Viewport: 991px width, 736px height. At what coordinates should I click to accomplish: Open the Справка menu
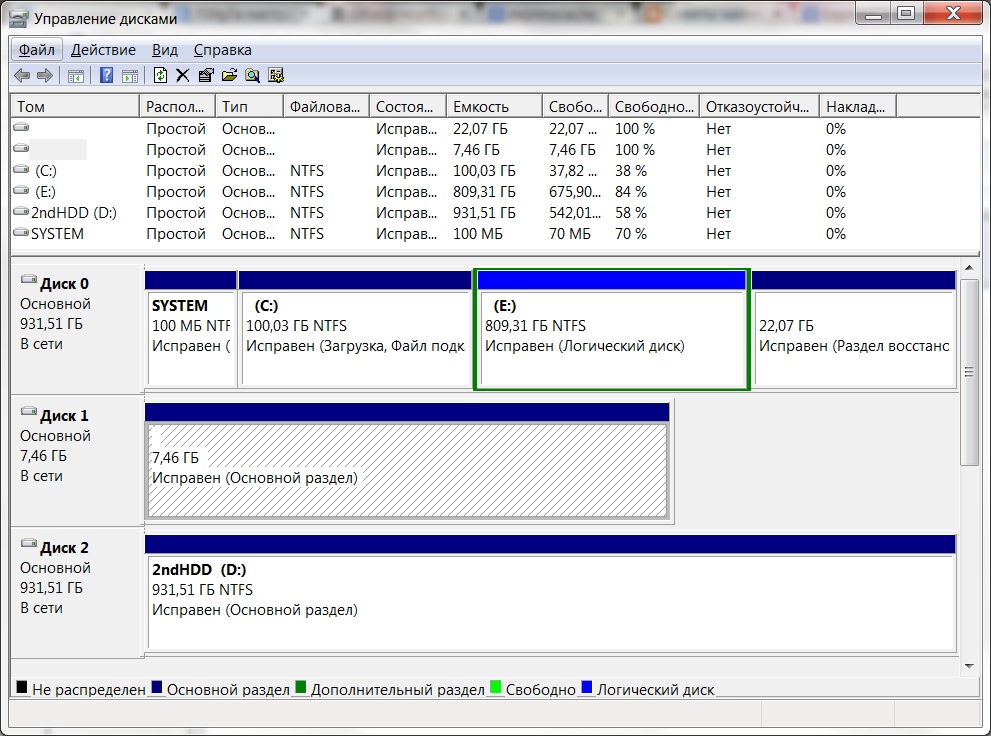click(x=222, y=50)
